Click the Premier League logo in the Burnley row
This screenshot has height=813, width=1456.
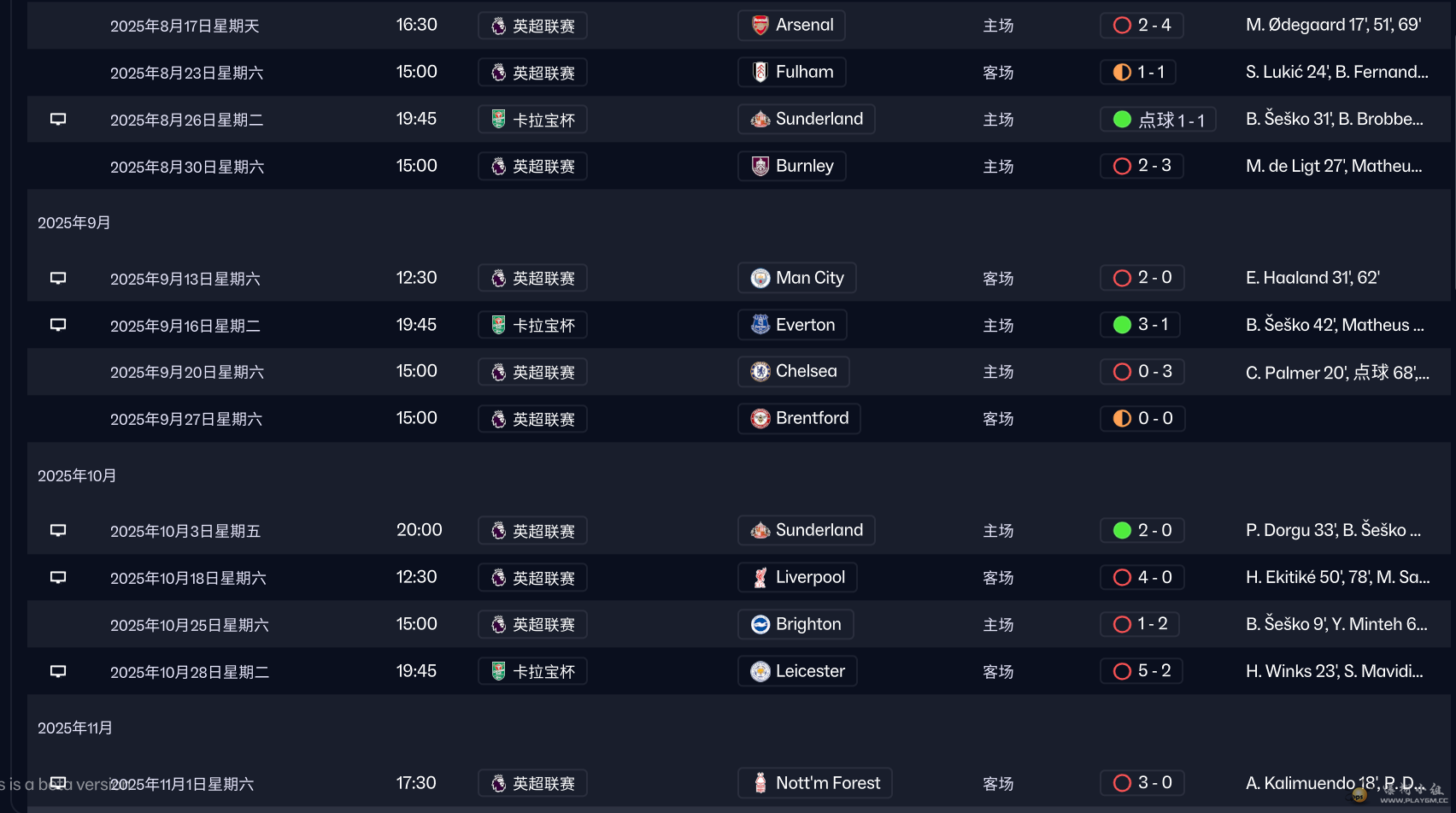tap(498, 167)
